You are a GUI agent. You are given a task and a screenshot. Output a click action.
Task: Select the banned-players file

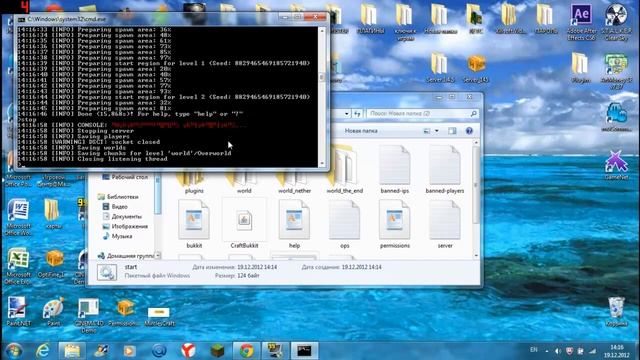pos(444,170)
